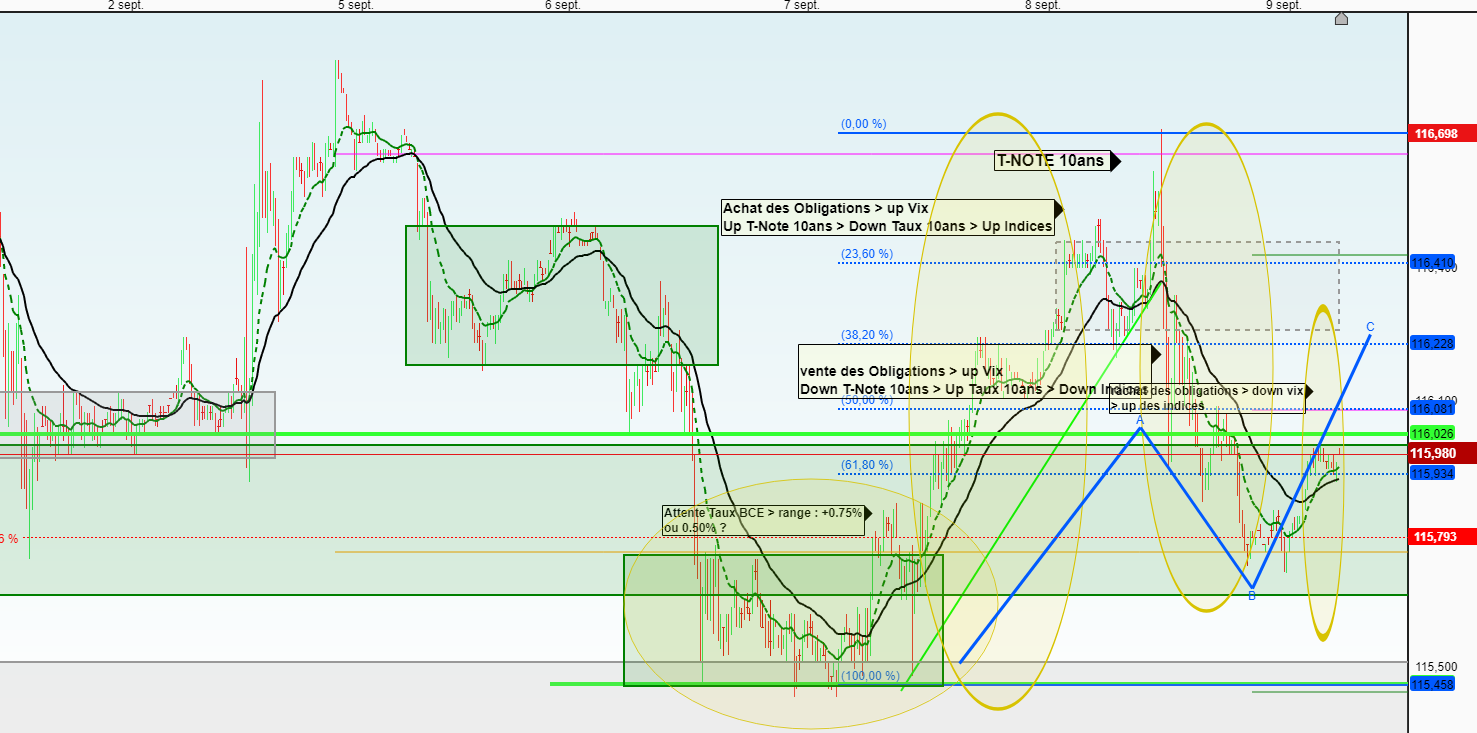Select the "rachat des obligations > down vix" note
This screenshot has height=733, width=1477.
click(1207, 398)
